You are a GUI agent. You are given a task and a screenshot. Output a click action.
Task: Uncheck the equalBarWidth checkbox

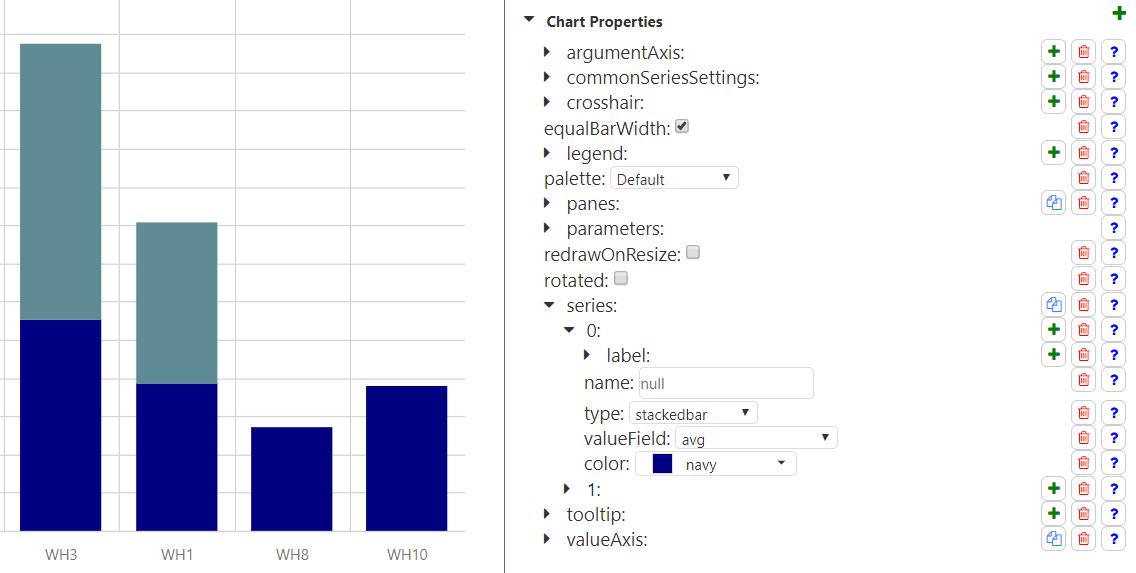point(682,127)
